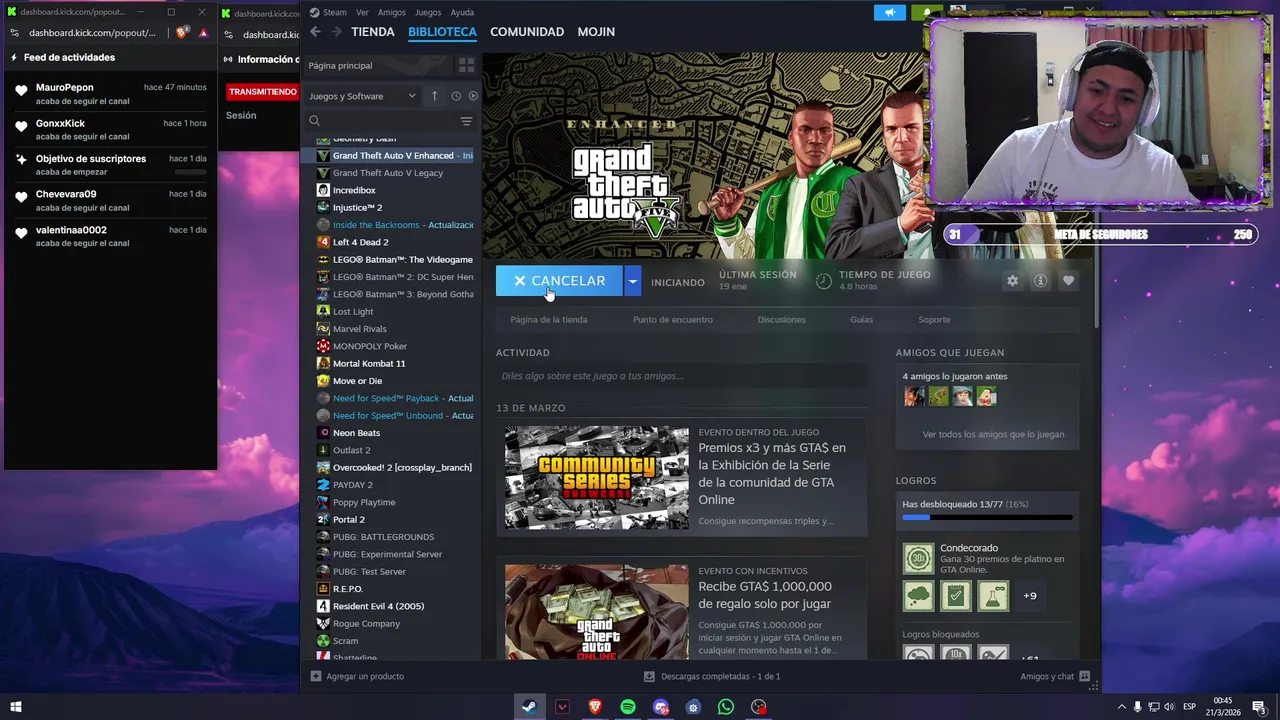The image size is (1280, 720).
Task: Open the Soporte link
Action: pyautogui.click(x=934, y=320)
